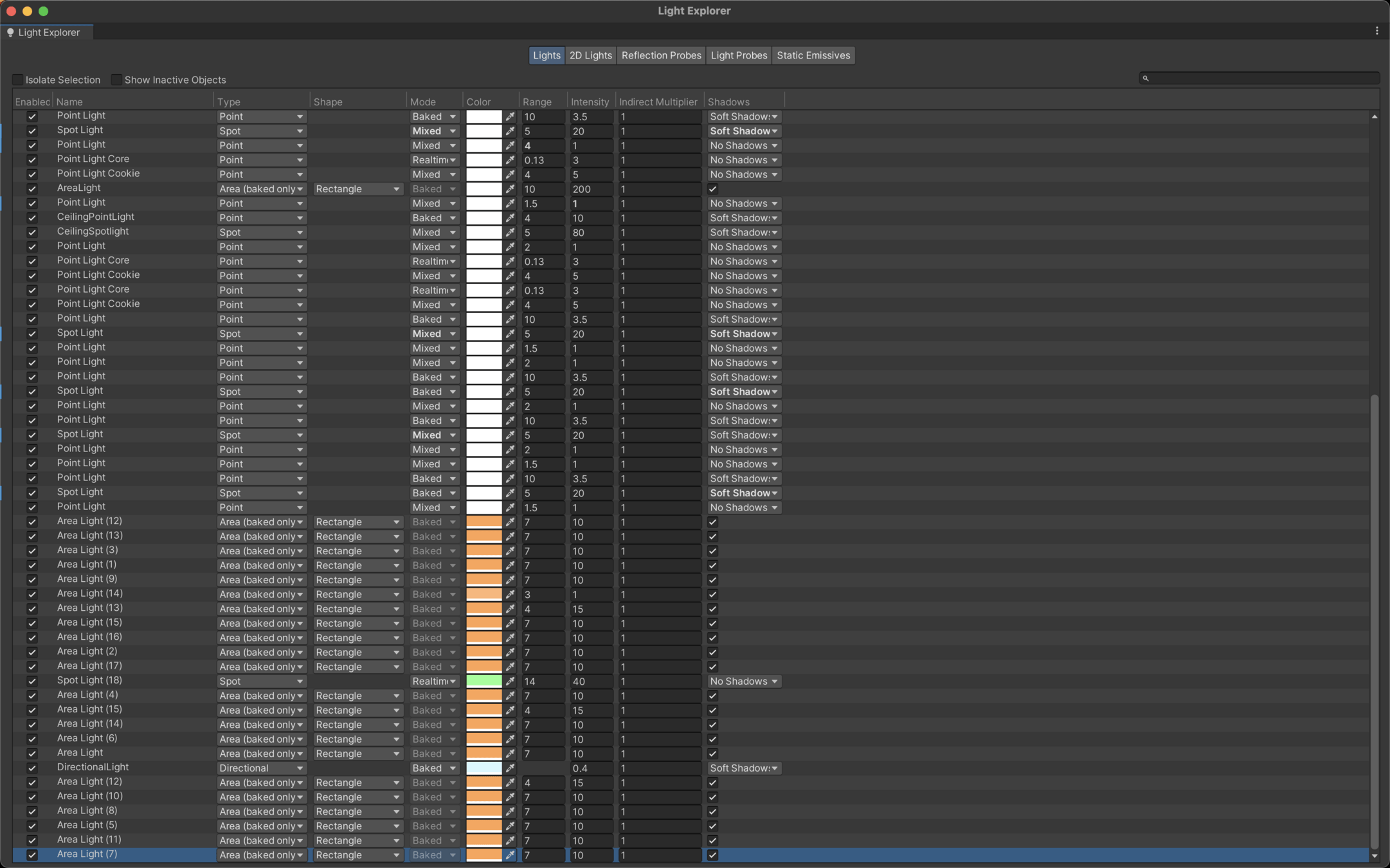1390x868 pixels.
Task: Switch to Reflection Probes tab
Action: click(661, 55)
